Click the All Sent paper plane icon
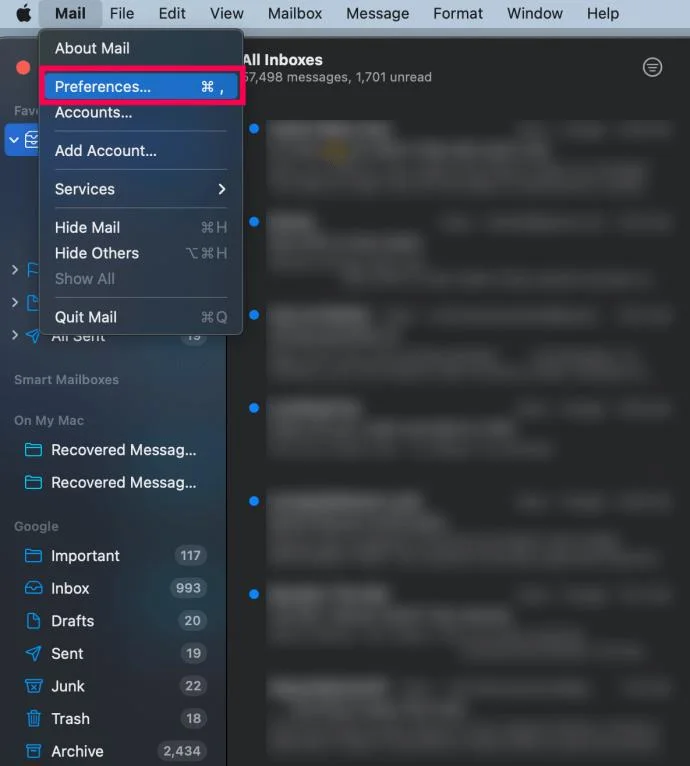690x766 pixels. tap(33, 336)
